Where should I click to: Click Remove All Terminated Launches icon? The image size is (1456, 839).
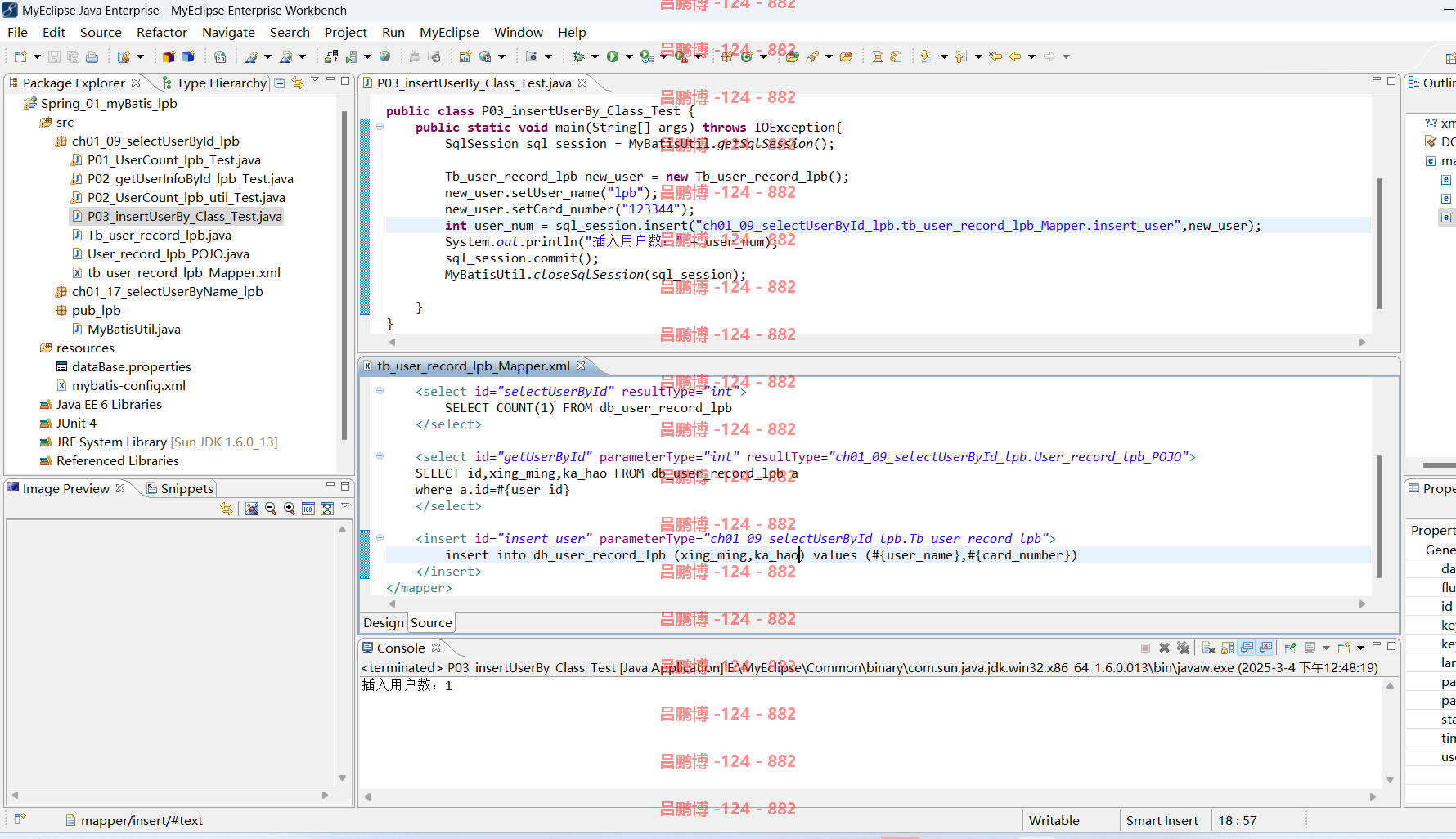click(x=1183, y=648)
